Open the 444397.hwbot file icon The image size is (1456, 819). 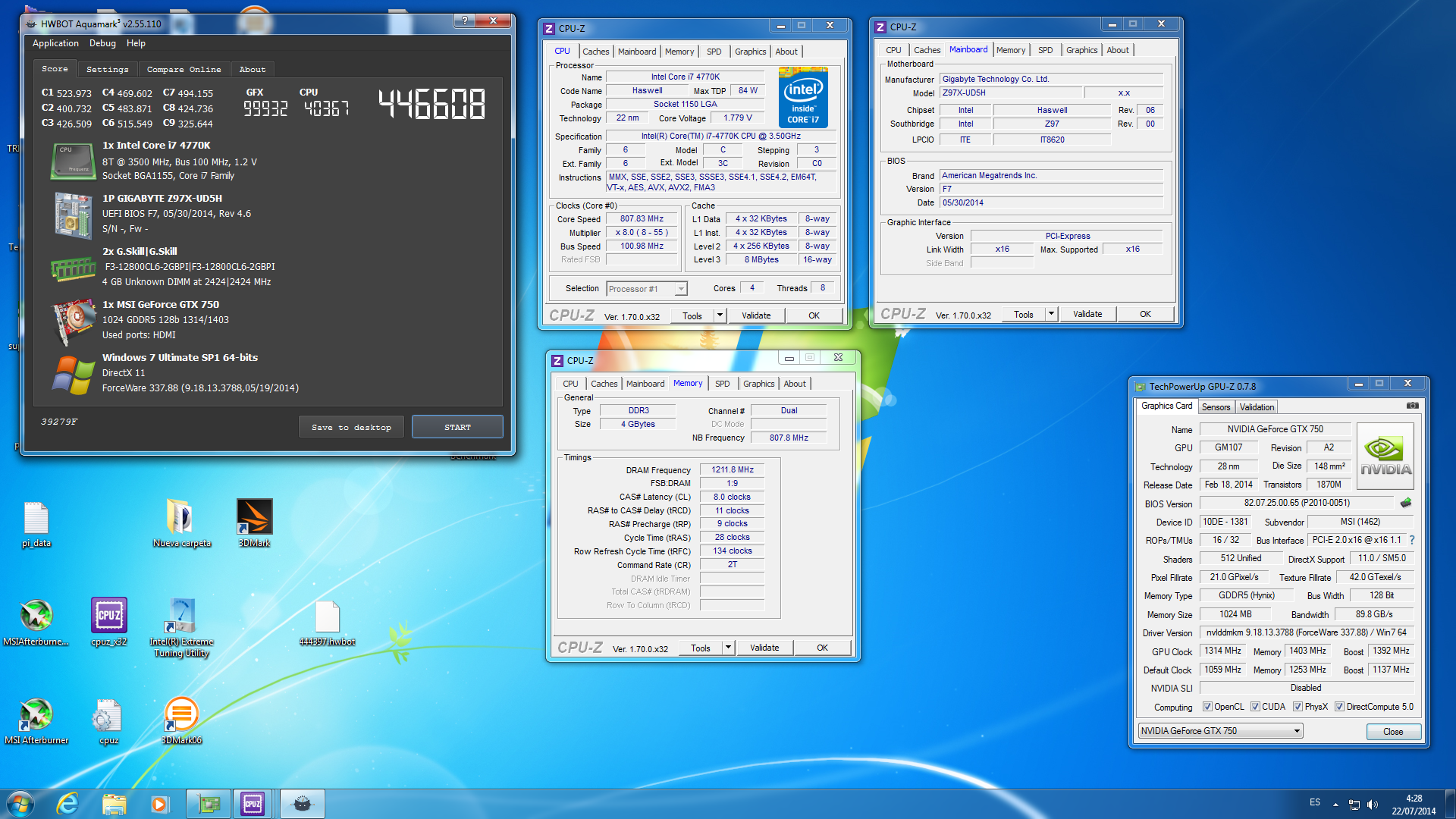327,622
